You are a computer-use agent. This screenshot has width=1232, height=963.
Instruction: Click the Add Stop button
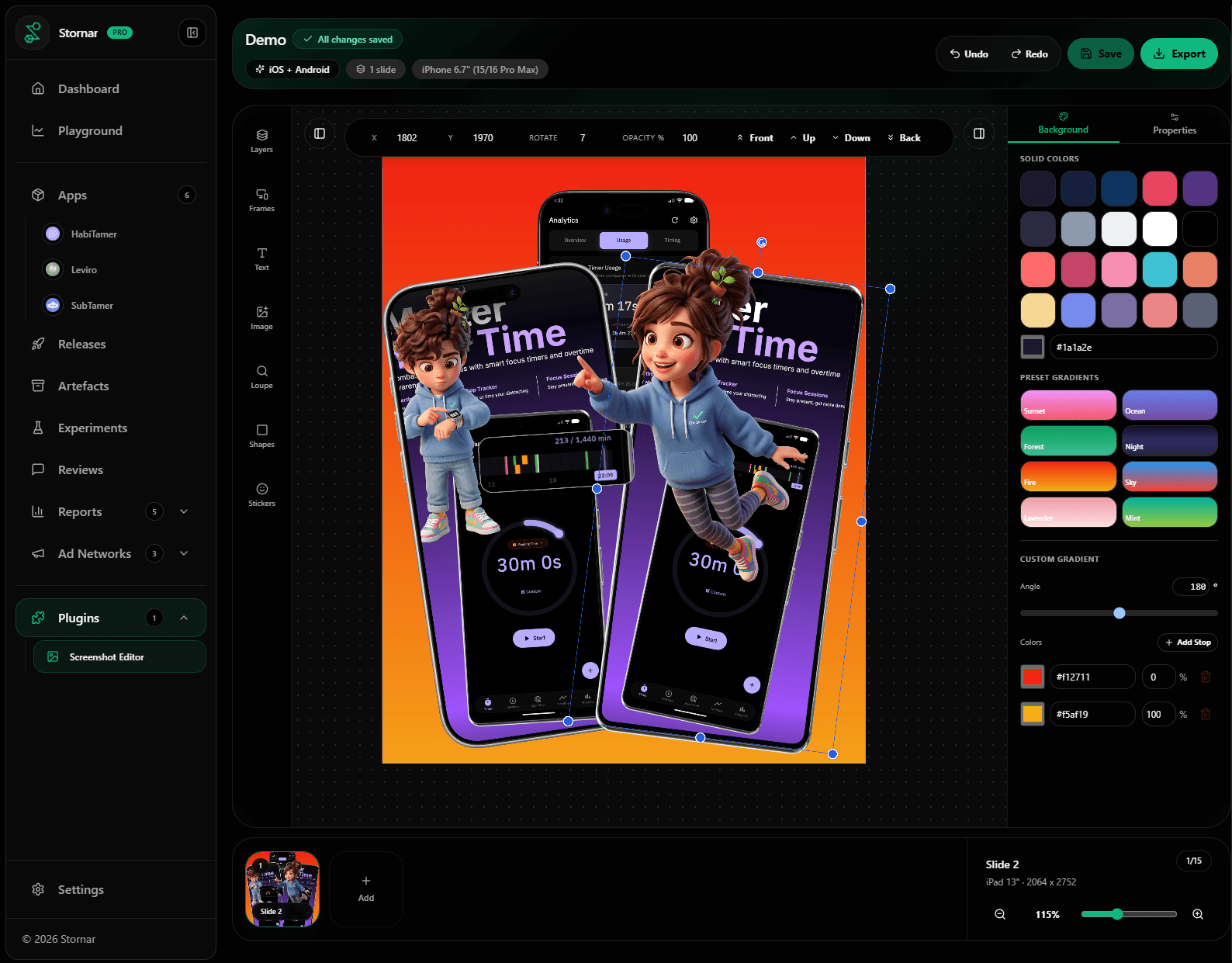click(x=1188, y=643)
